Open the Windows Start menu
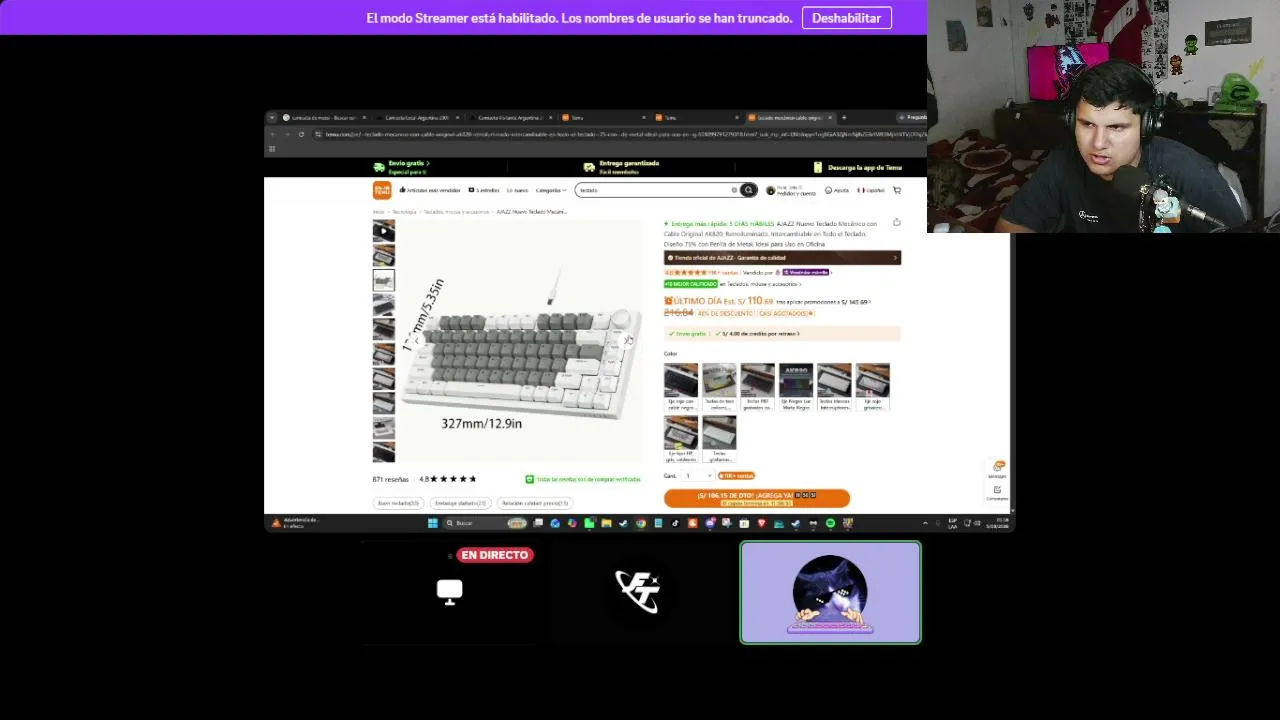Viewport: 1280px width, 720px height. click(433, 523)
